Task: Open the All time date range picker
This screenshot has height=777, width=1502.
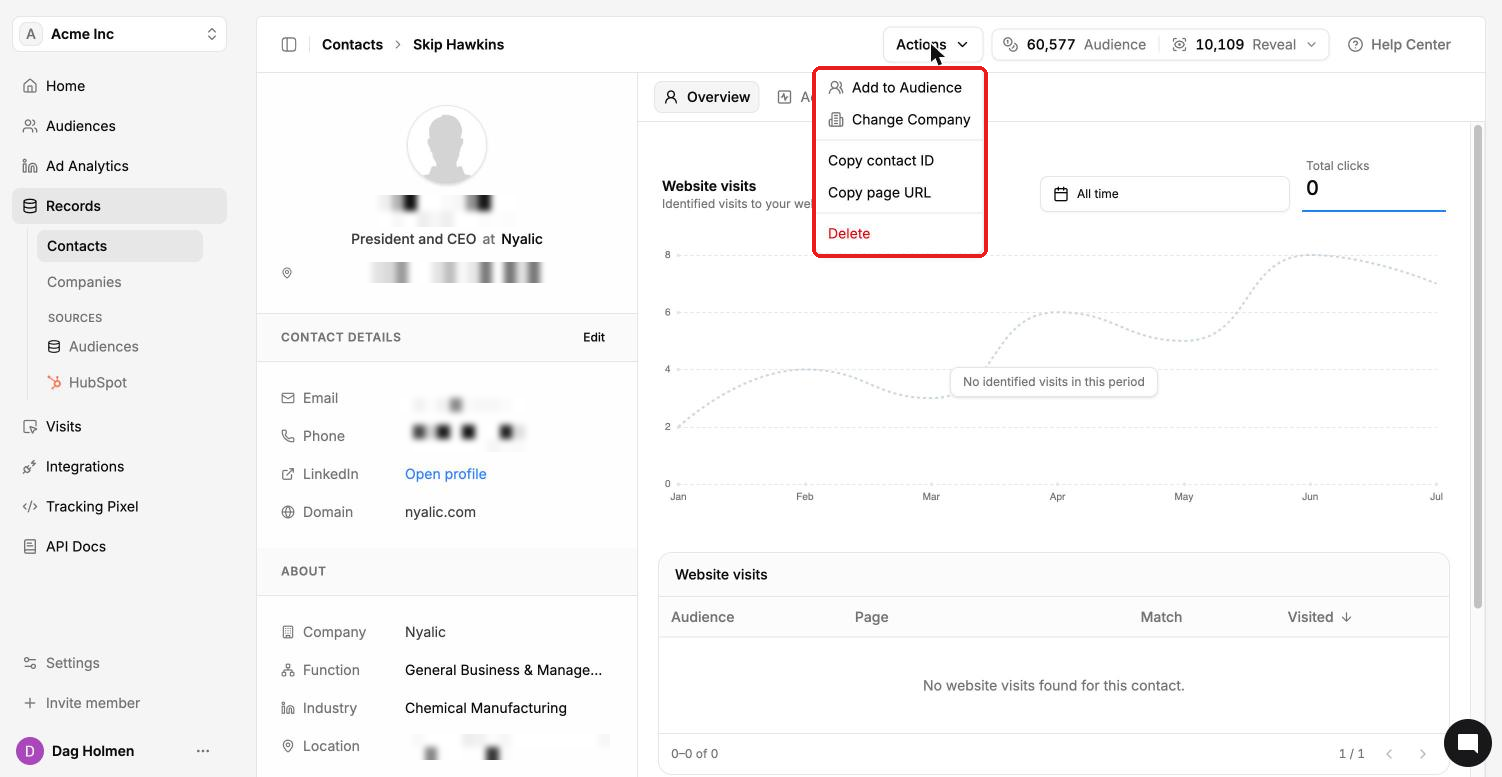Action: tap(1164, 194)
